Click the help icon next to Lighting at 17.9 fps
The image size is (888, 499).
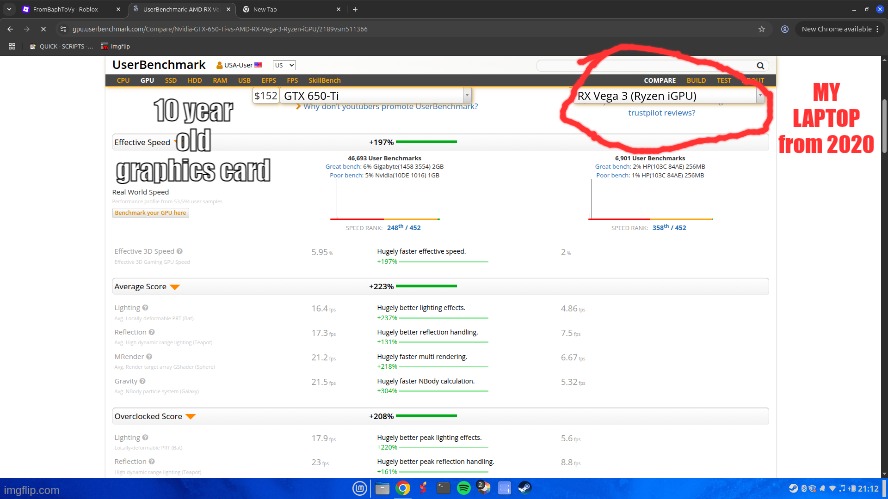pyautogui.click(x=145, y=437)
